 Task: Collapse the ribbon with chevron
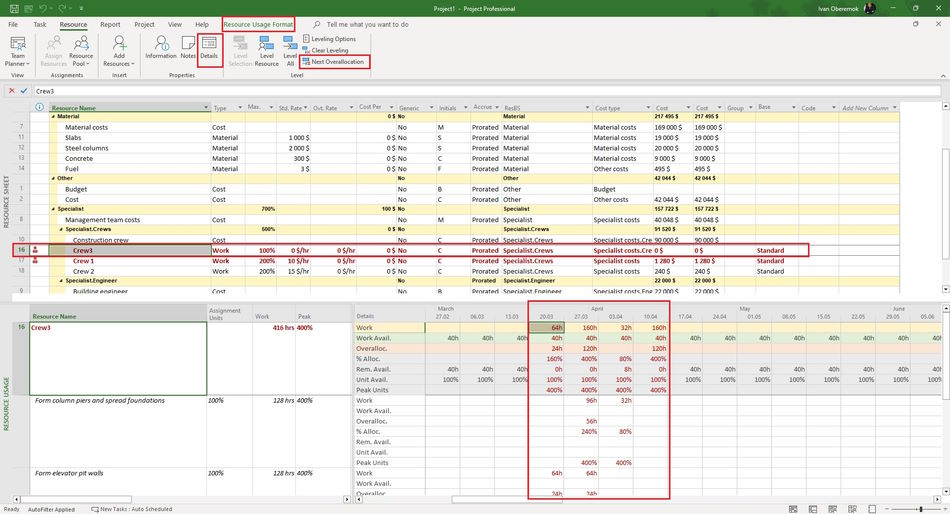point(943,76)
